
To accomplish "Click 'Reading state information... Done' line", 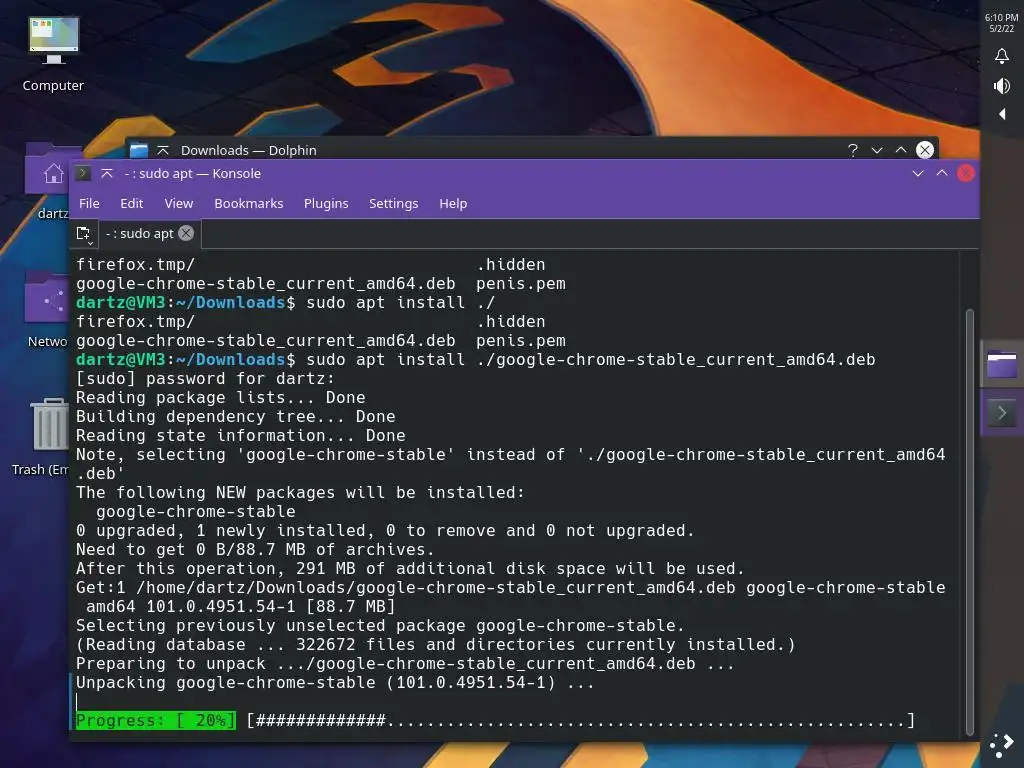I will click(x=240, y=435).
